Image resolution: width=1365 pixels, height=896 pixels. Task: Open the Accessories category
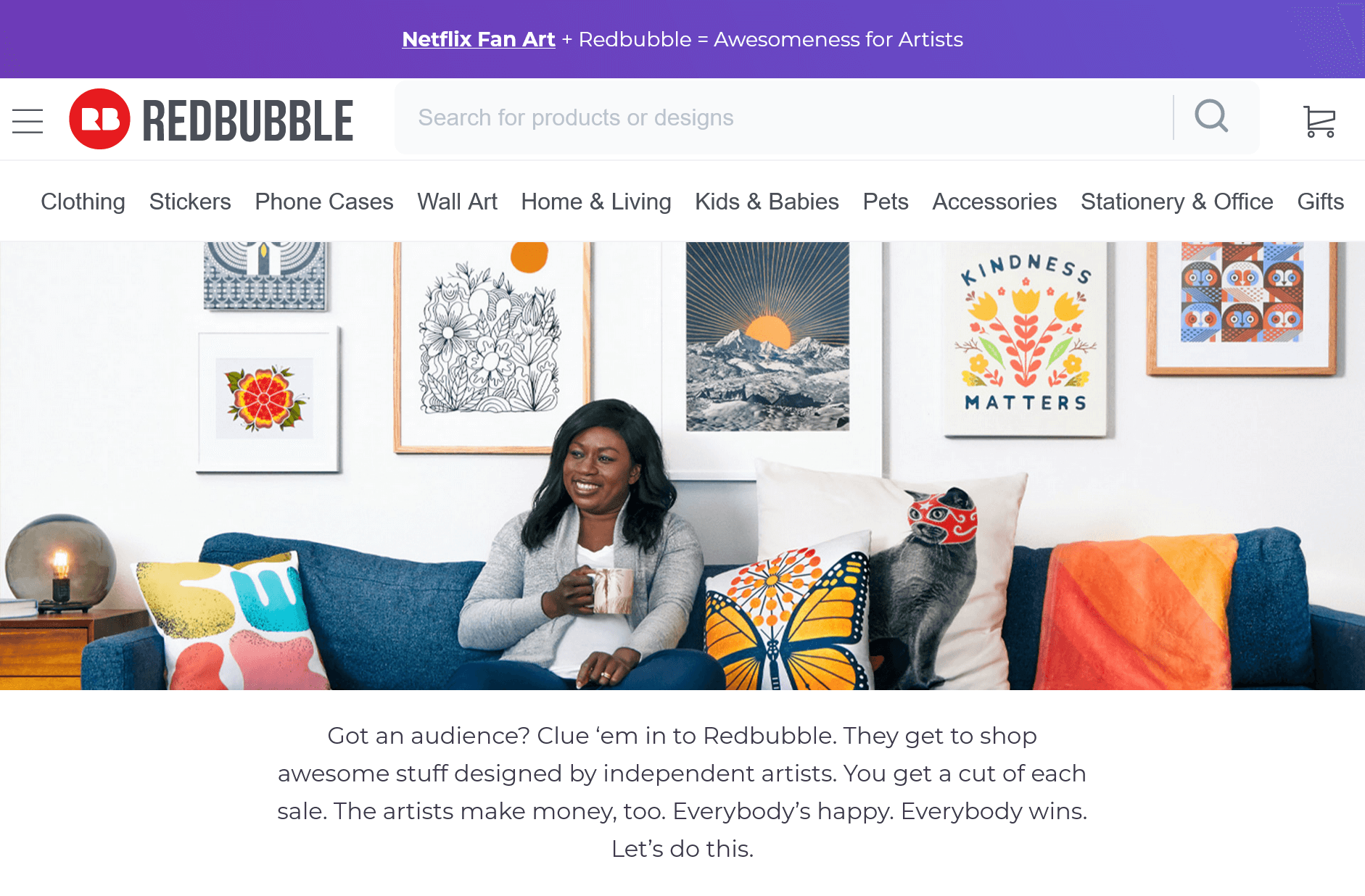(x=994, y=202)
